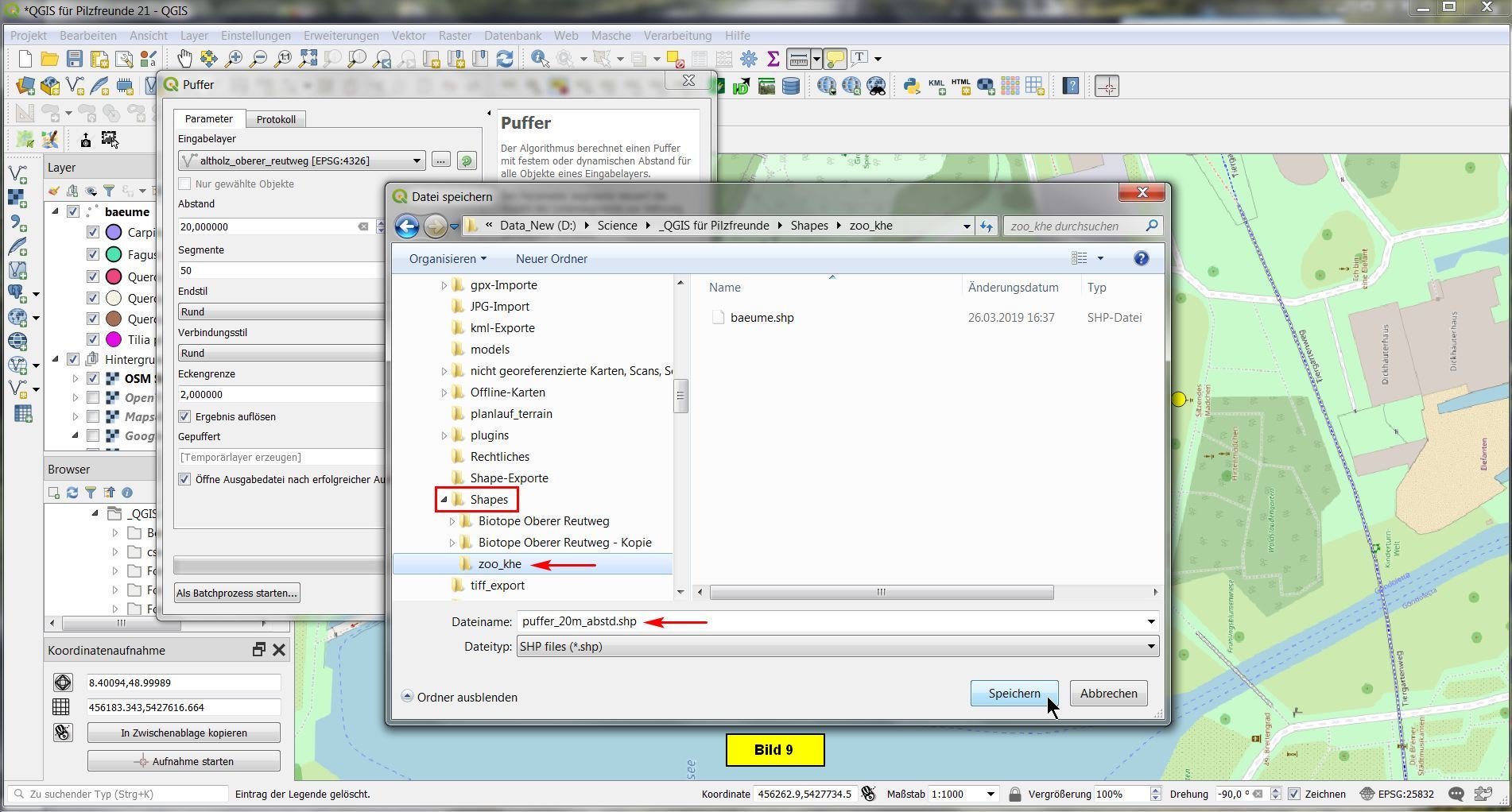Open the help icon in the save dialog
Screen dimensions: 1512x812
pyautogui.click(x=1141, y=258)
